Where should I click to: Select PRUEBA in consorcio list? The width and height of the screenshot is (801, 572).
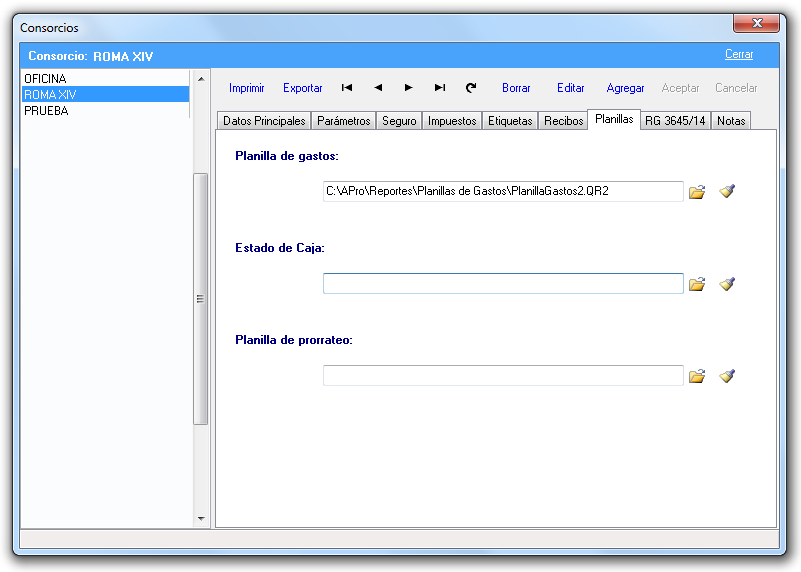(x=46, y=111)
